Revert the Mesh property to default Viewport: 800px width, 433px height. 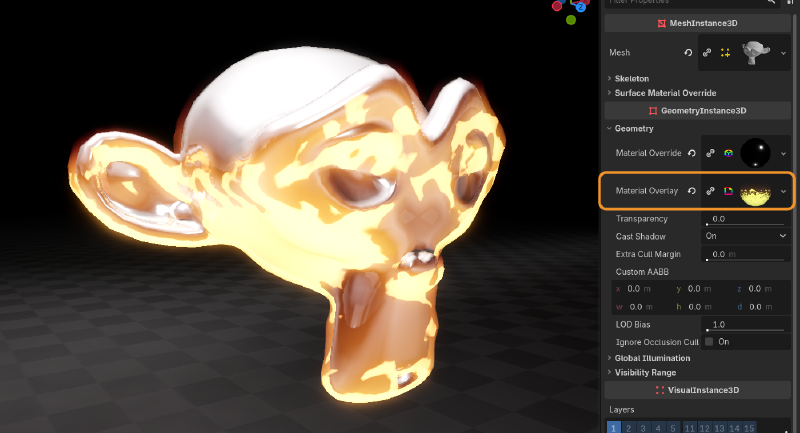point(688,53)
